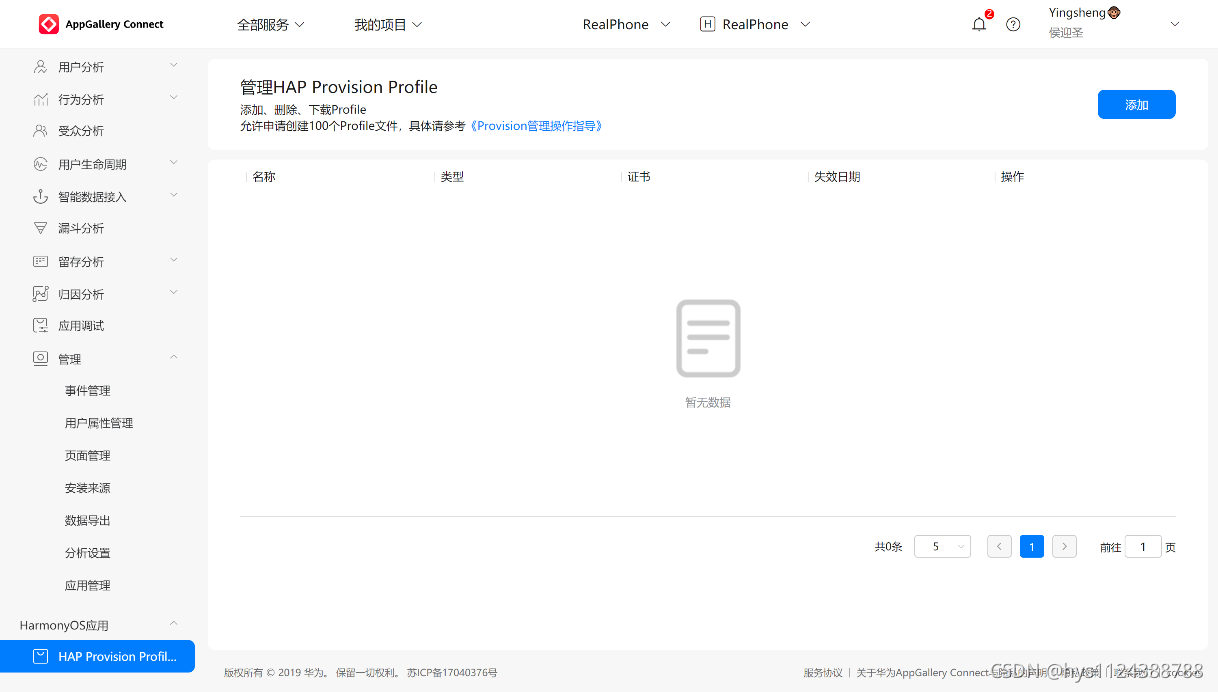
Task: Open 数据导出 in the sidebar
Action: coord(88,521)
